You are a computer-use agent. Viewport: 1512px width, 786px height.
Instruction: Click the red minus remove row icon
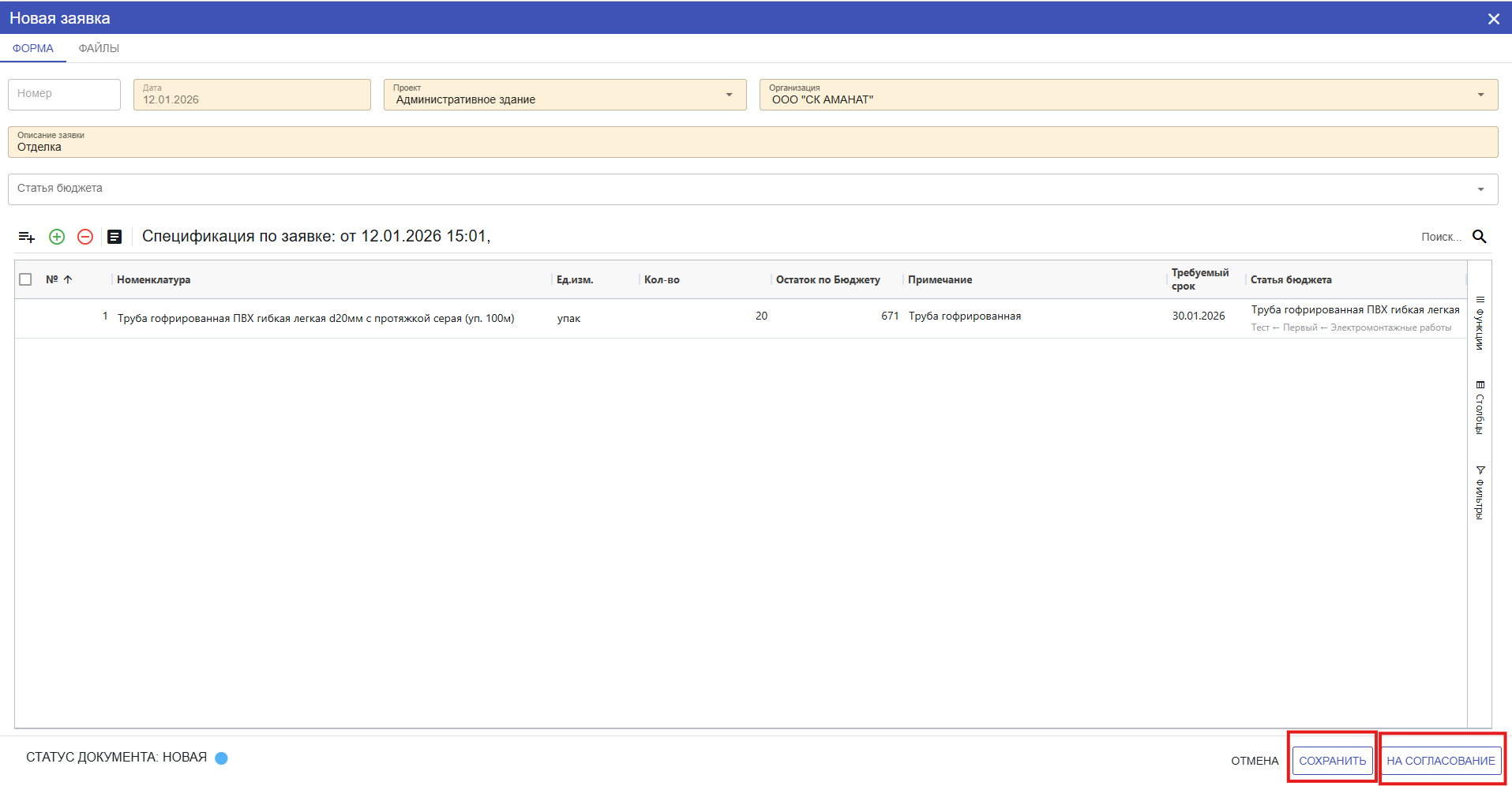click(85, 237)
